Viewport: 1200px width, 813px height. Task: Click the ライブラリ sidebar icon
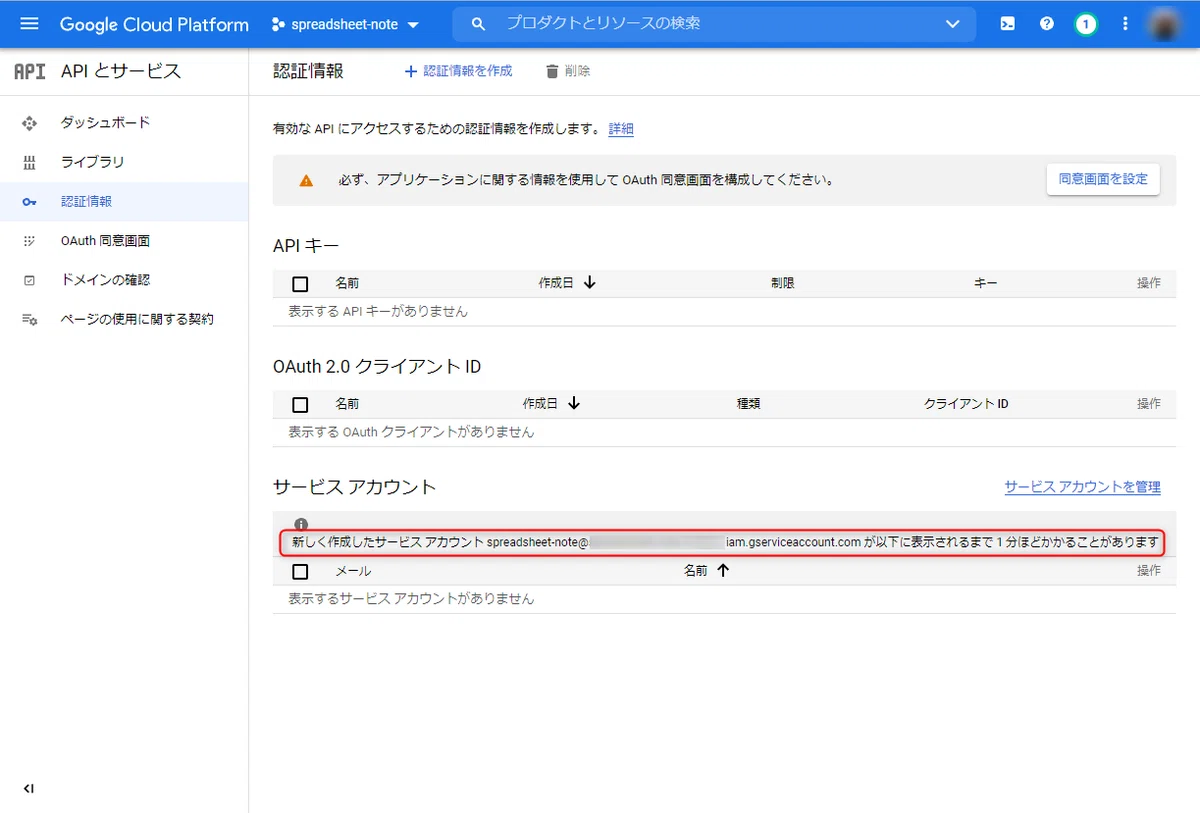click(x=29, y=162)
